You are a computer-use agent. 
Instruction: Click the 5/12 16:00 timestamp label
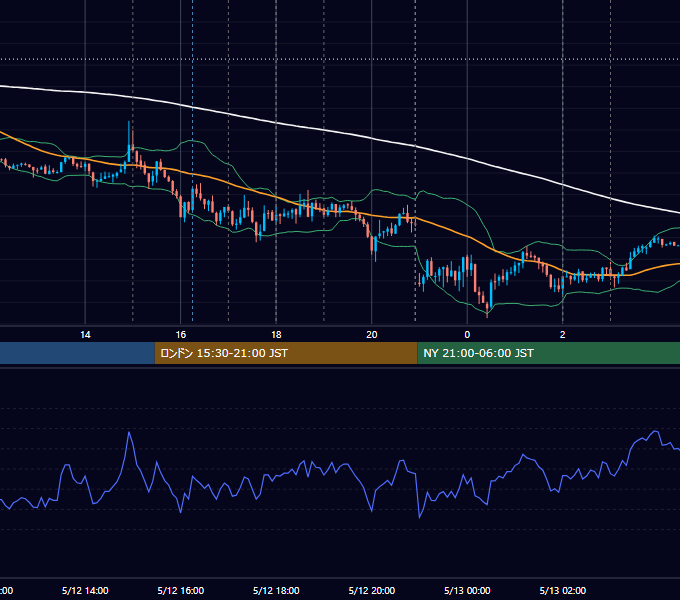(181, 590)
